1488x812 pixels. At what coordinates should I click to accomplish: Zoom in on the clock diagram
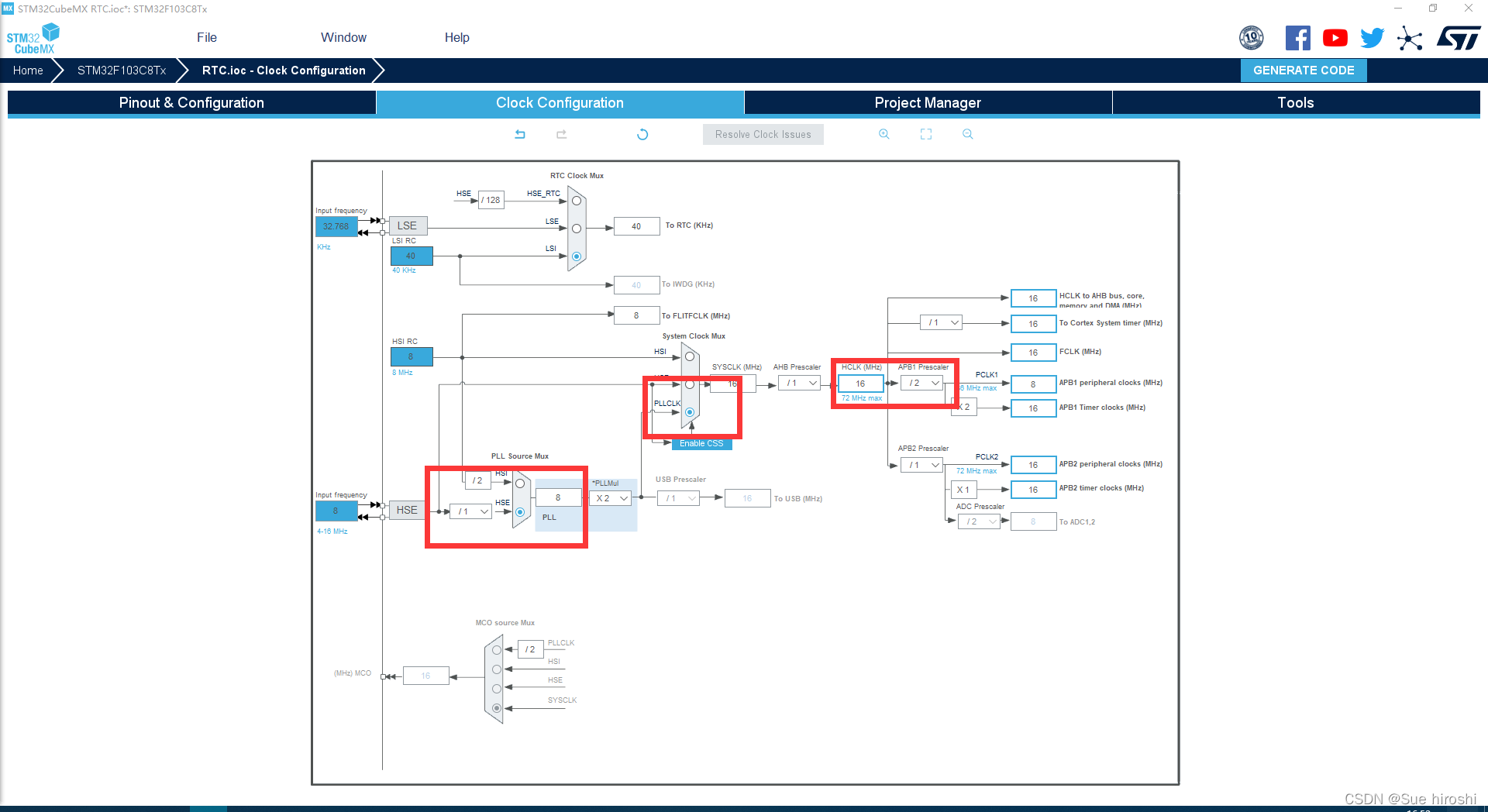coord(884,134)
